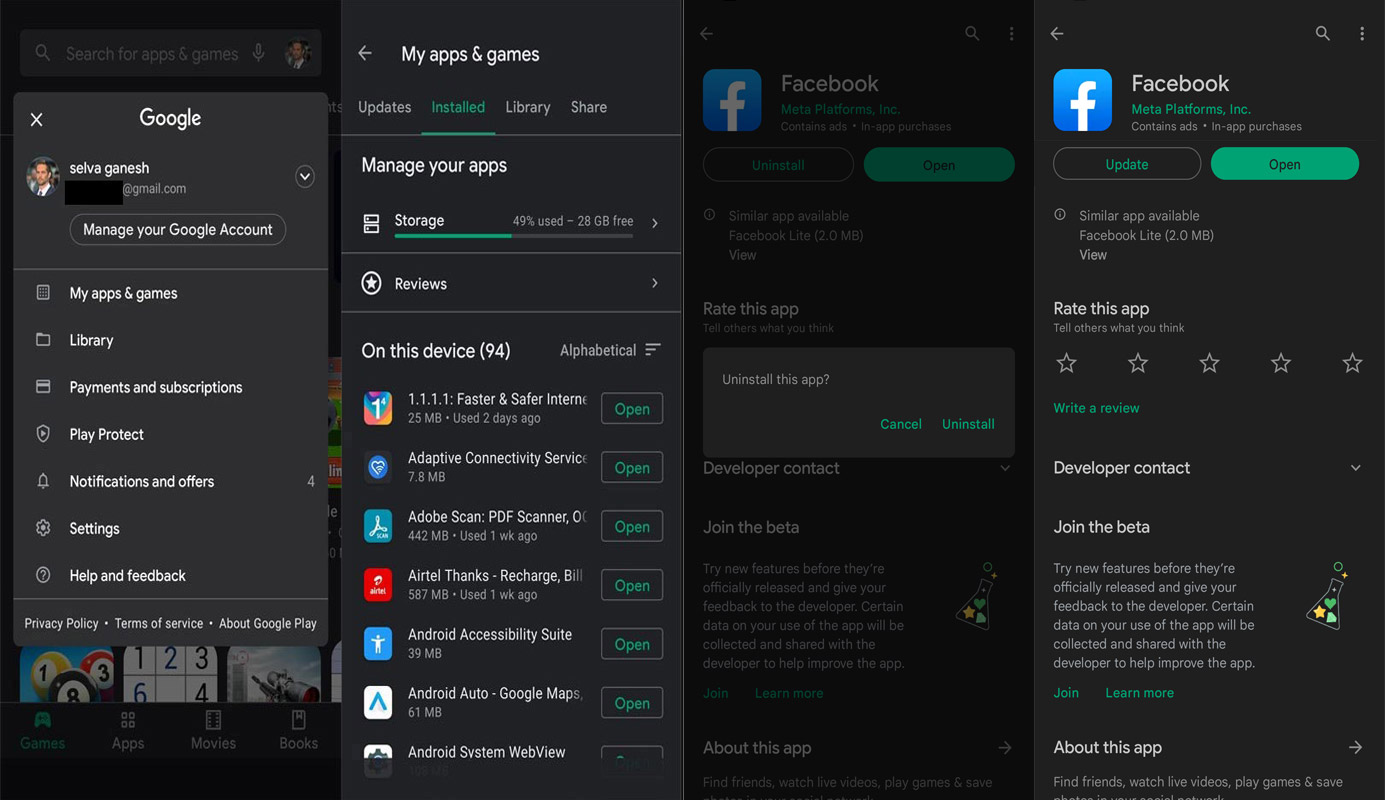Click the Update button for Facebook
Image resolution: width=1385 pixels, height=800 pixels.
tap(1127, 164)
